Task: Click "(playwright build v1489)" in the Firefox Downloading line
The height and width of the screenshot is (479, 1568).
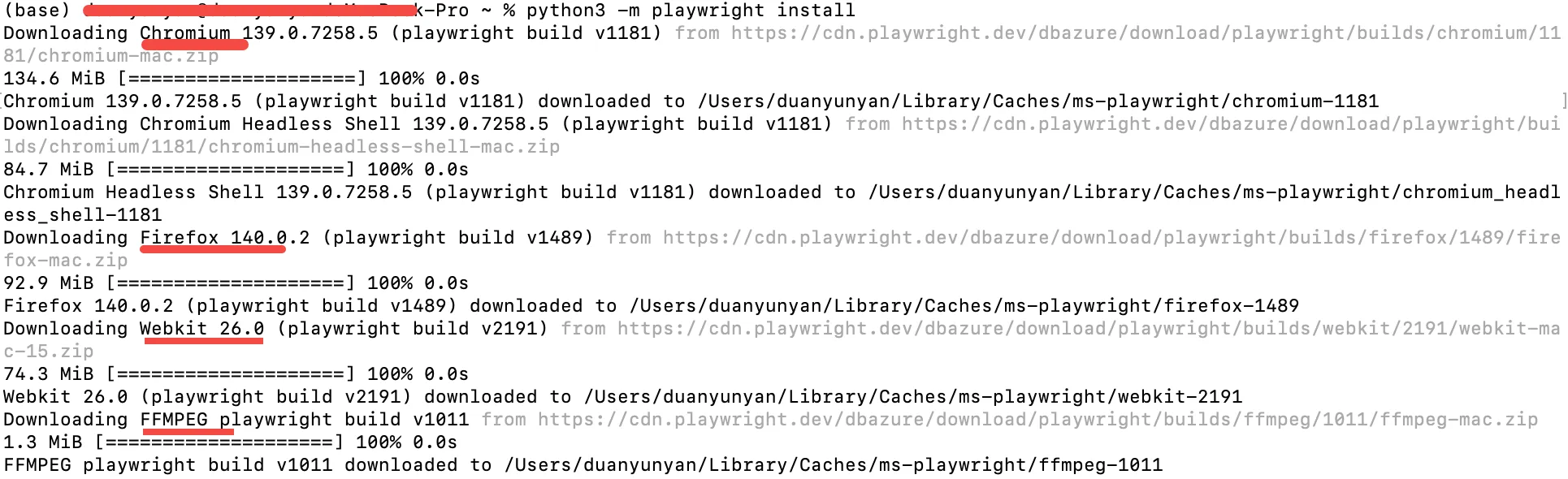Action: point(458,238)
